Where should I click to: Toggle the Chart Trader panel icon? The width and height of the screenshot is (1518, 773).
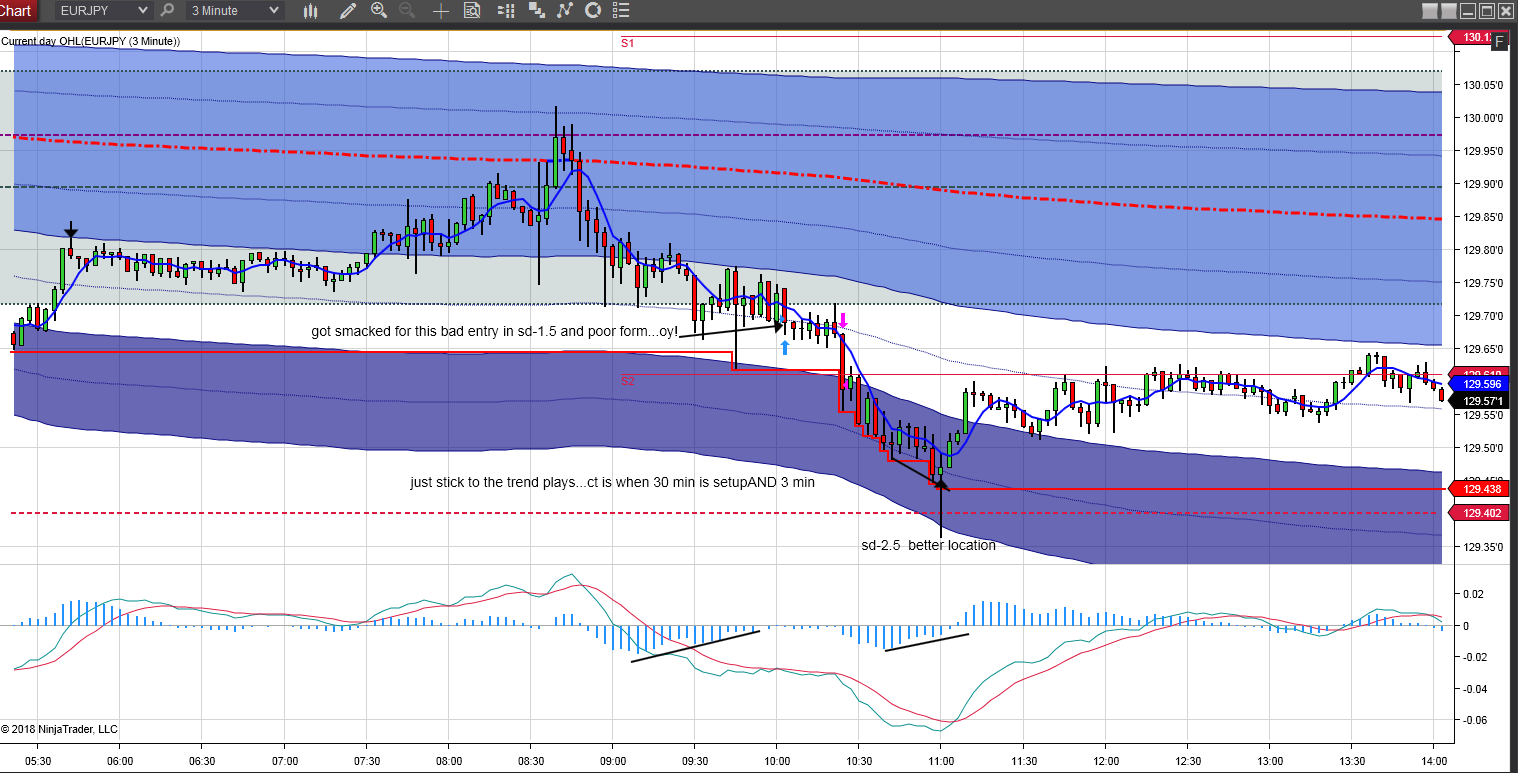click(x=506, y=11)
